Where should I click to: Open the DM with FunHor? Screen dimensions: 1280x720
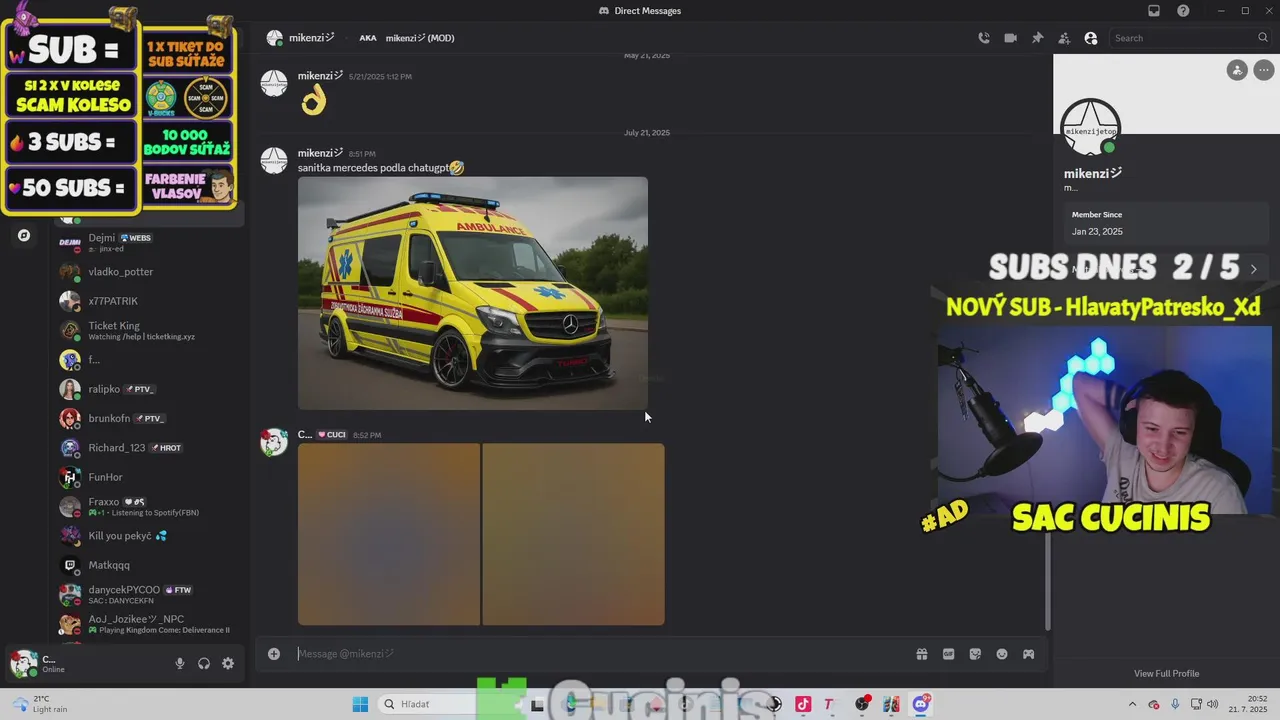coord(147,477)
